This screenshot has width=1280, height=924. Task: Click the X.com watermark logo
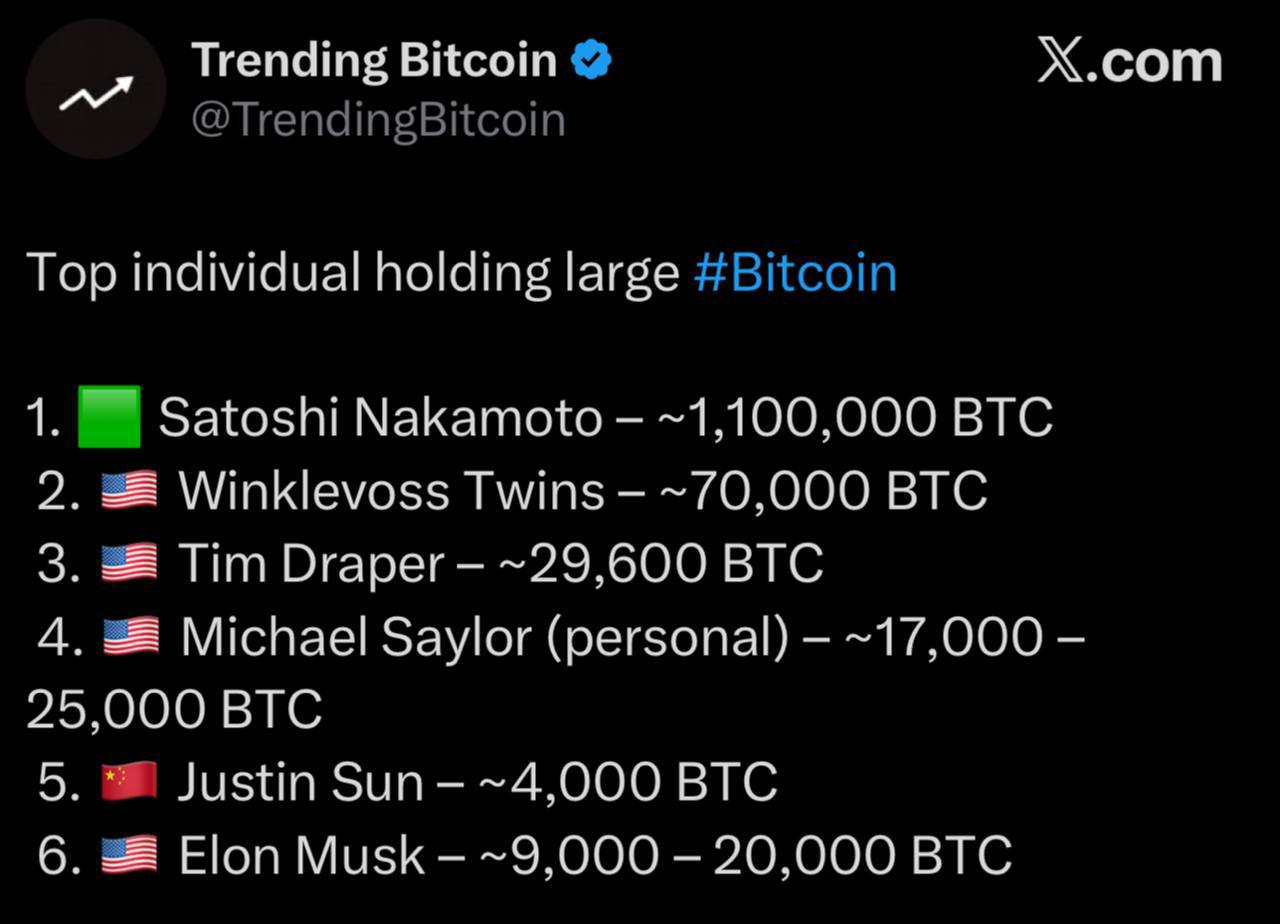pyautogui.click(x=1129, y=62)
